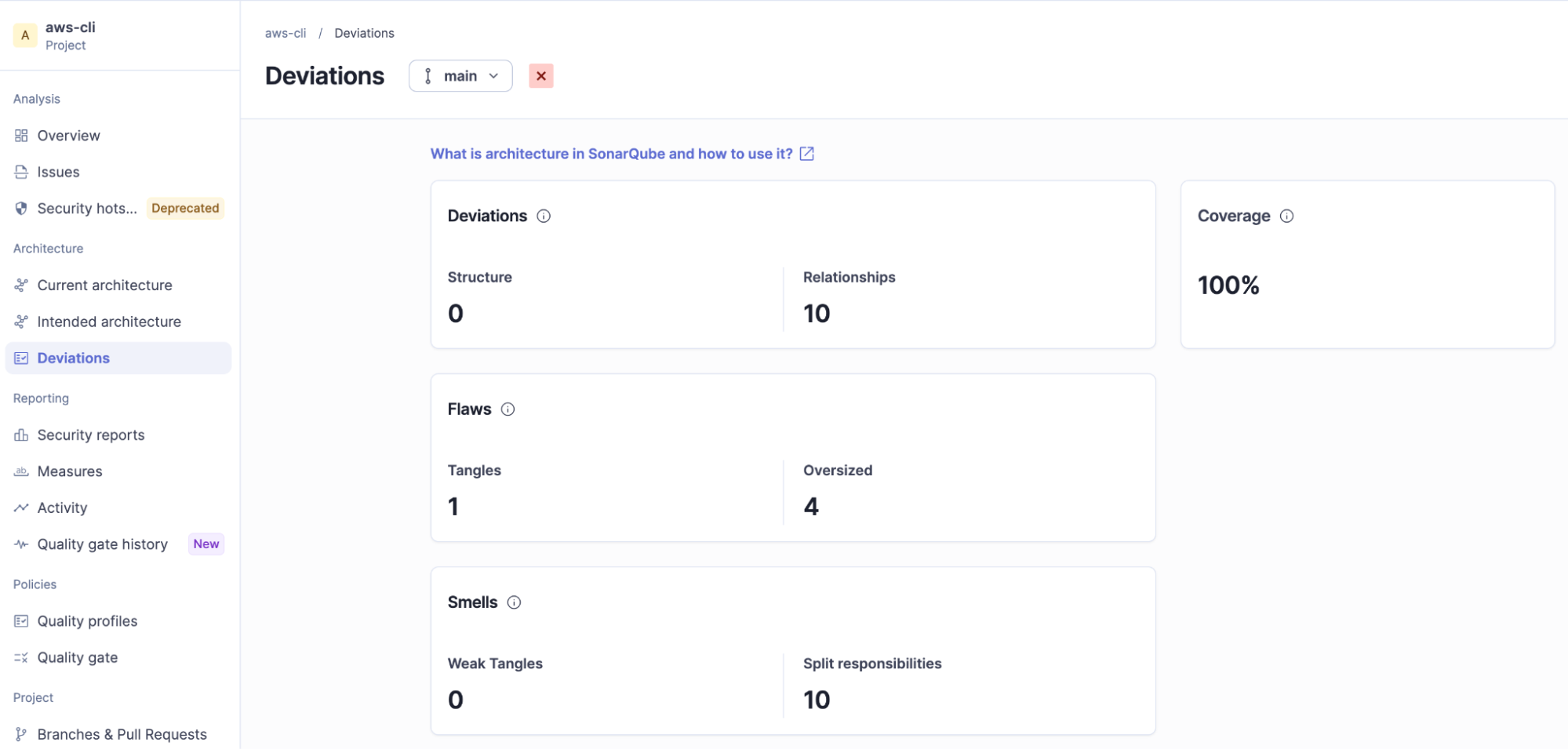Click the Measures icon

21,471
